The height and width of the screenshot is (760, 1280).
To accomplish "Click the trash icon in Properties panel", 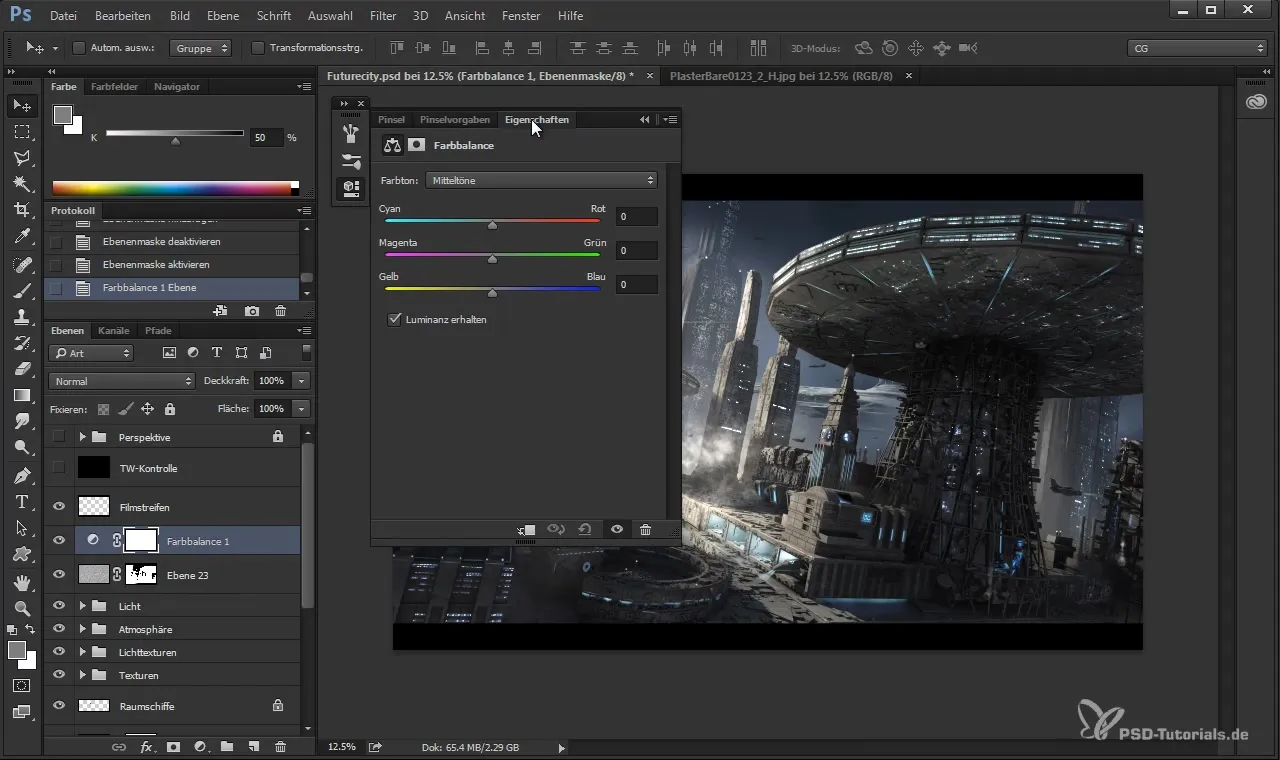I will click(x=646, y=530).
